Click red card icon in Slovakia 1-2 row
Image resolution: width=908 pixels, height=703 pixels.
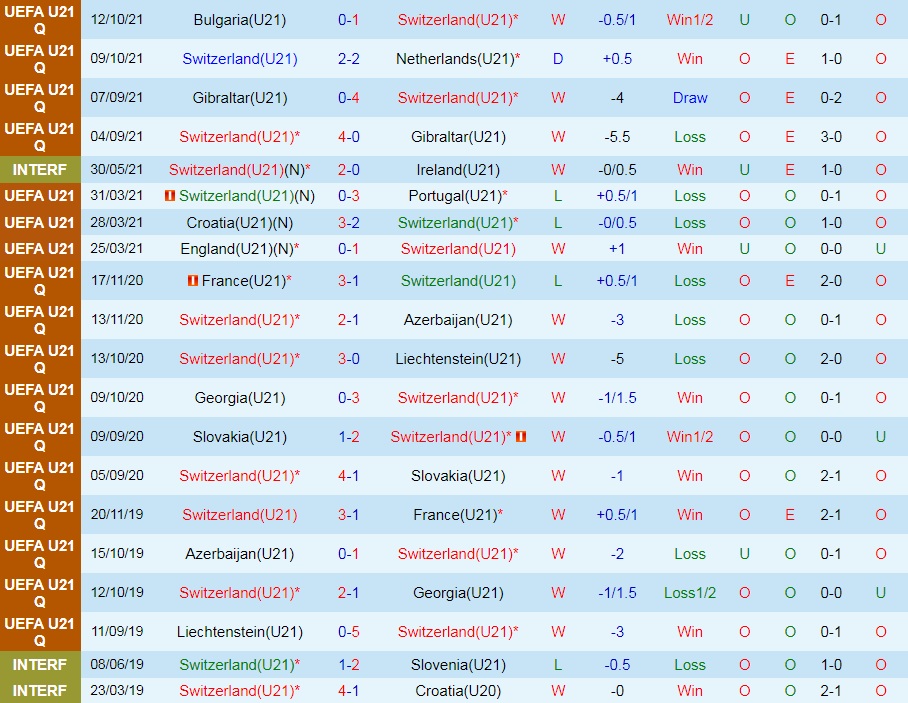(x=521, y=437)
